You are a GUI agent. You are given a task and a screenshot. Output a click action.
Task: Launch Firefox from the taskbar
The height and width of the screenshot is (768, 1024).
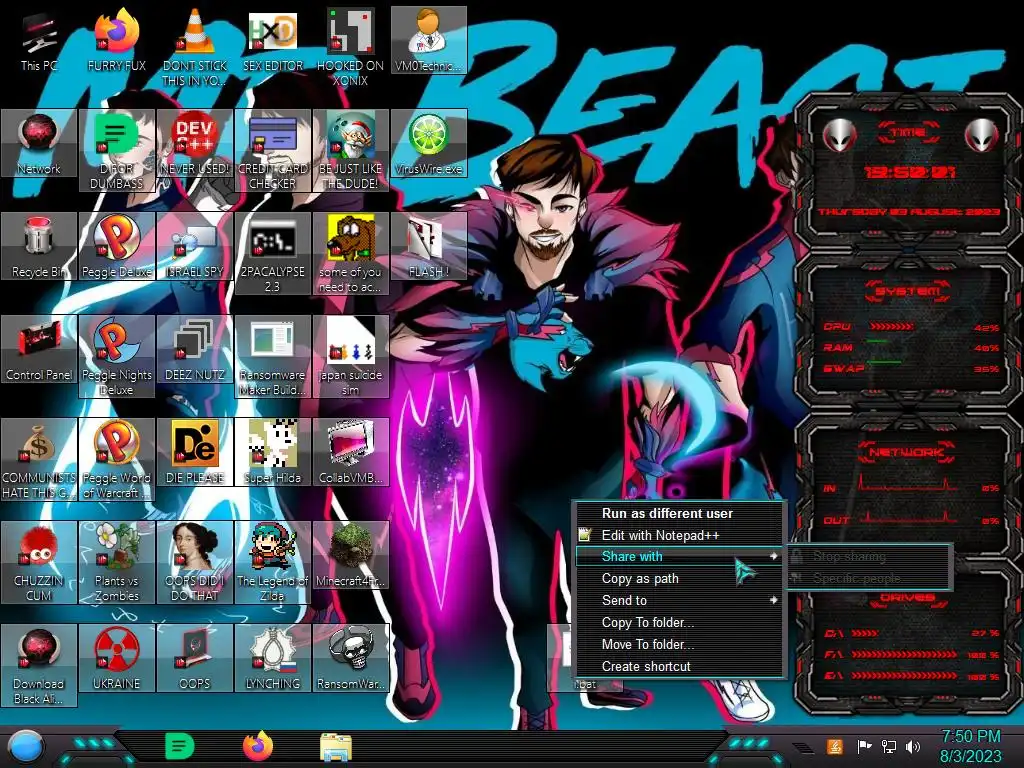tap(258, 746)
